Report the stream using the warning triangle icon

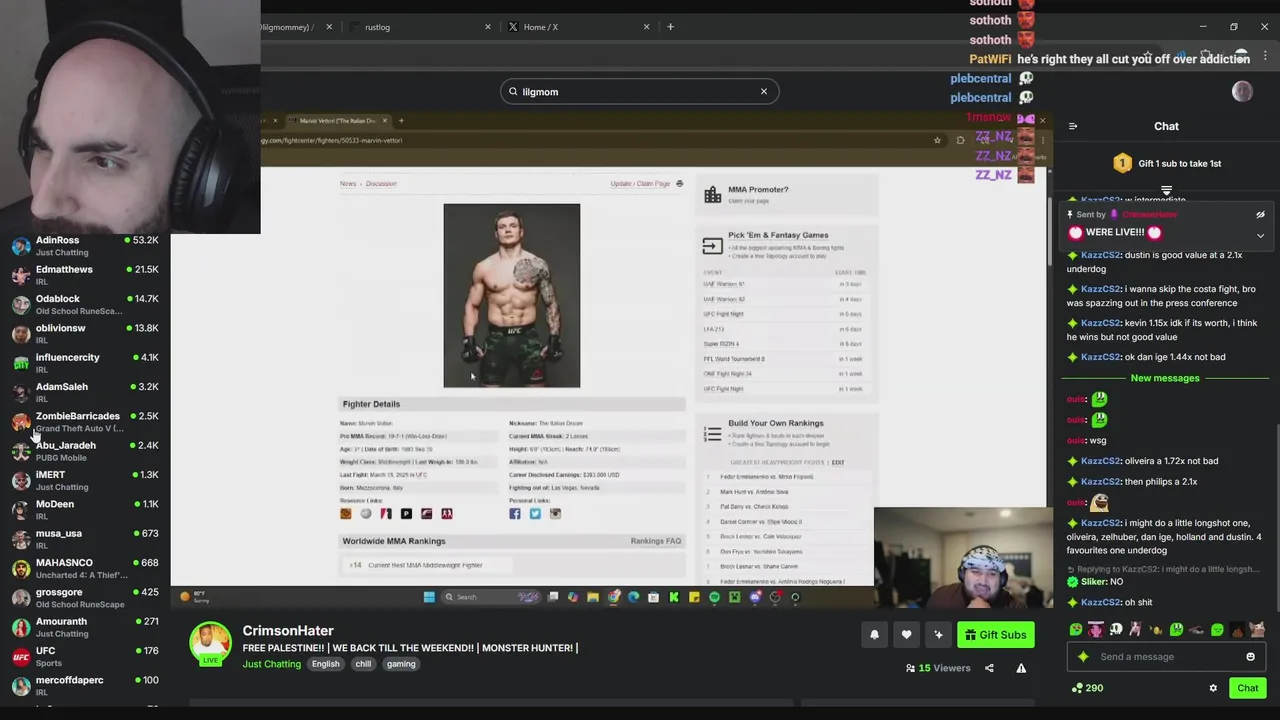pos(1021,668)
